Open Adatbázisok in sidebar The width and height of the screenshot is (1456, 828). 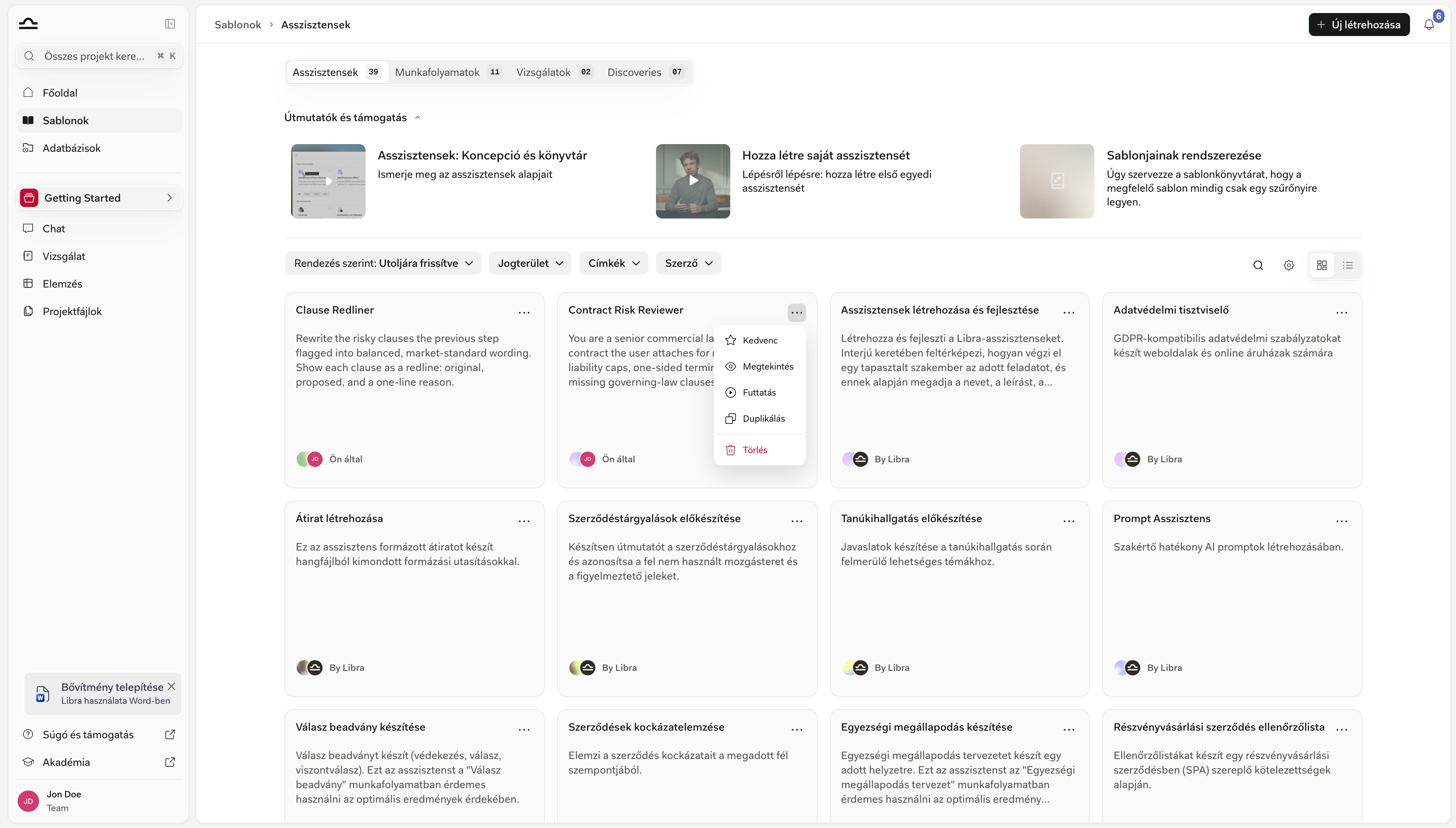(x=99, y=148)
